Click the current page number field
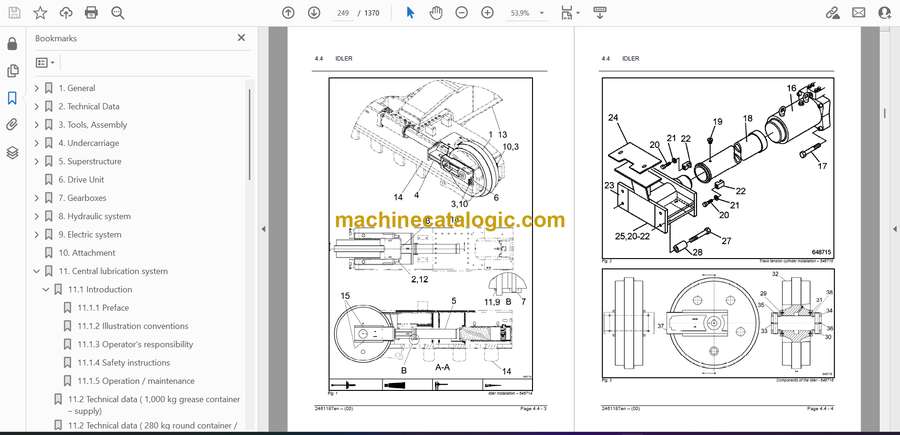900x435 pixels. [344, 13]
